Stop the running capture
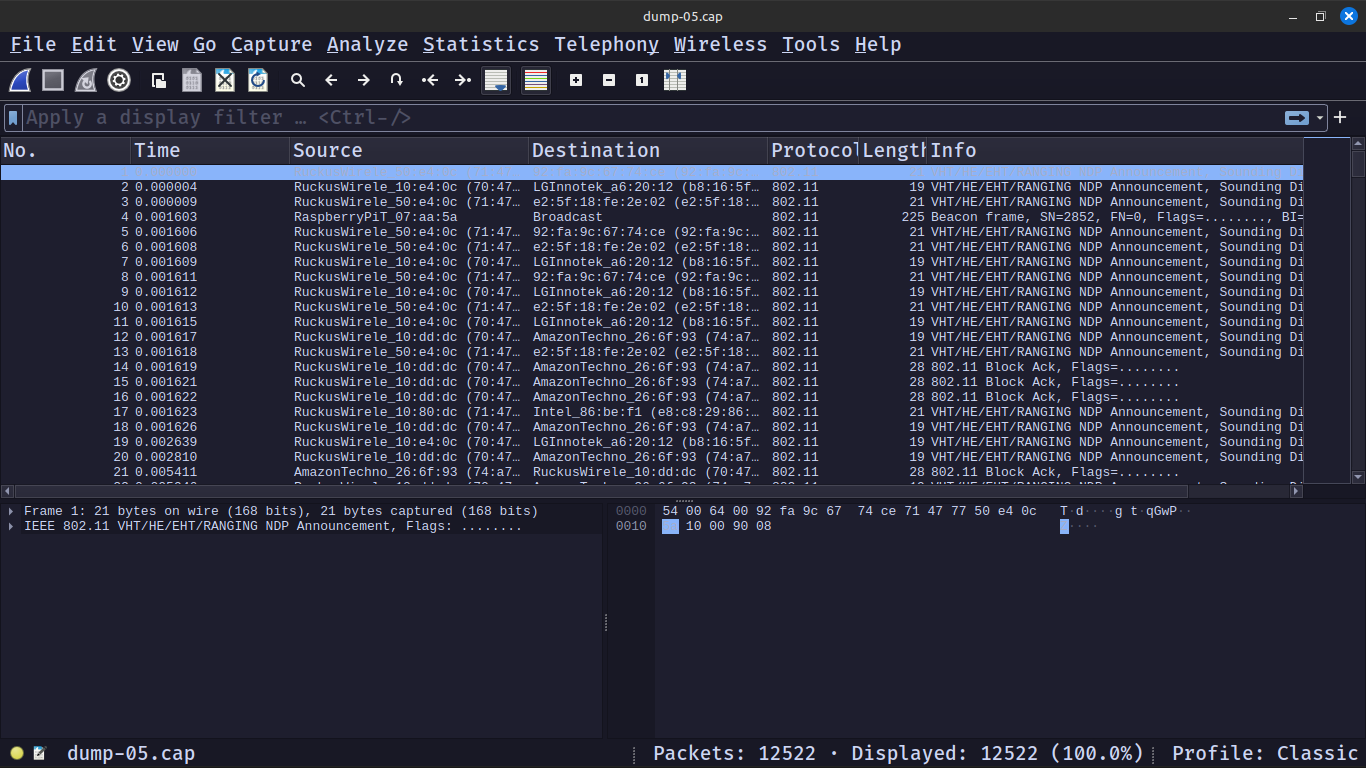Image resolution: width=1366 pixels, height=768 pixels. (x=53, y=80)
